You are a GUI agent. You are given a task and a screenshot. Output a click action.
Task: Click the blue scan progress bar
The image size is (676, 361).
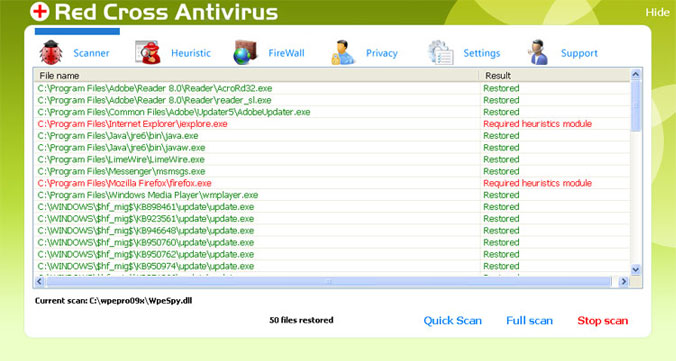coord(77,31)
